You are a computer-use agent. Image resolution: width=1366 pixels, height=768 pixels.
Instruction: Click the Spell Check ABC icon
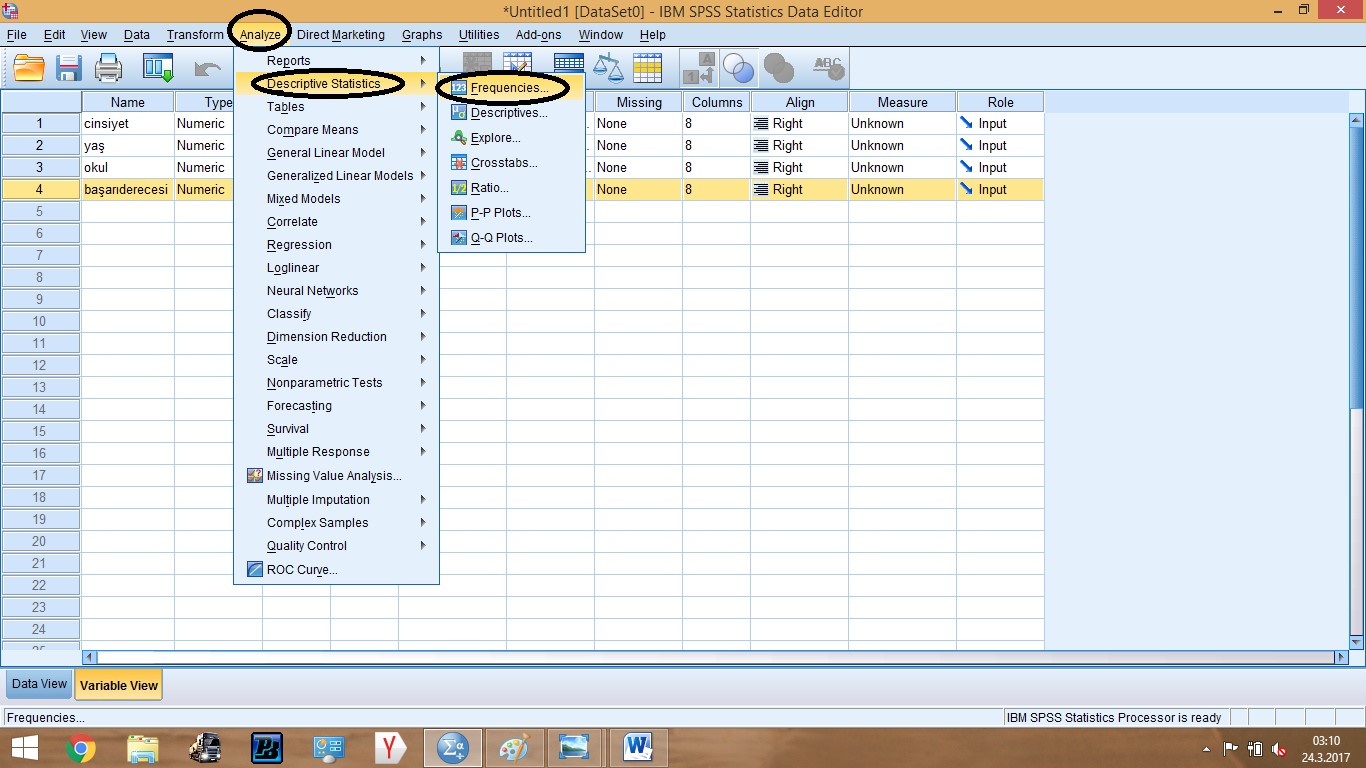pyautogui.click(x=828, y=67)
